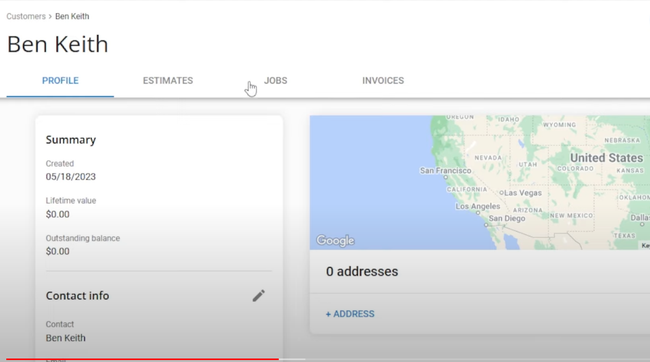The height and width of the screenshot is (362, 650).
Task: Click the 0 addresses heading
Action: [x=362, y=272]
